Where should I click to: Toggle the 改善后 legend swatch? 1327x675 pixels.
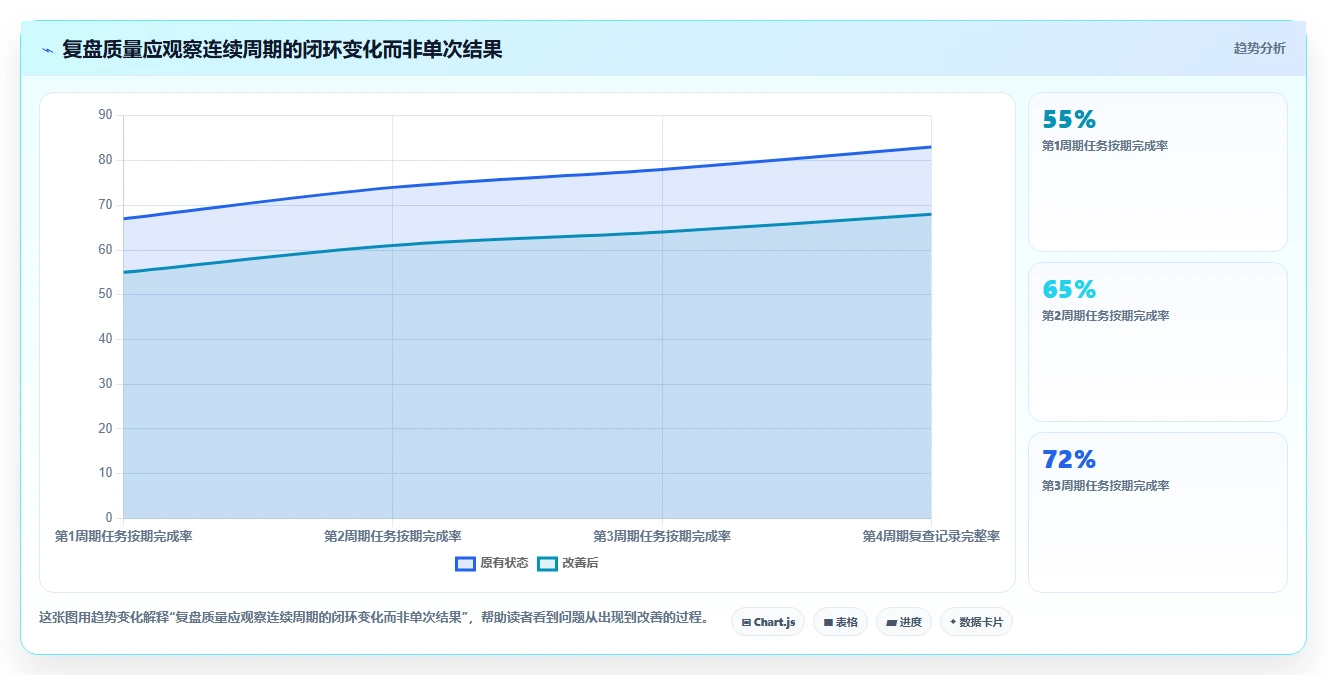click(547, 563)
